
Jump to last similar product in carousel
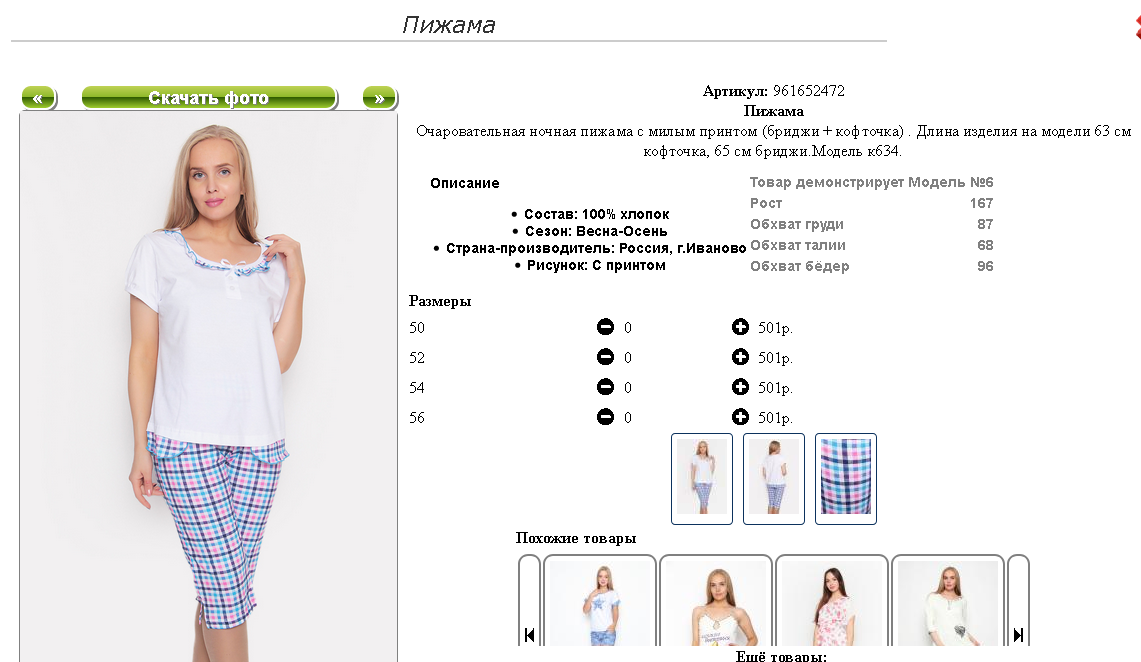click(1018, 635)
